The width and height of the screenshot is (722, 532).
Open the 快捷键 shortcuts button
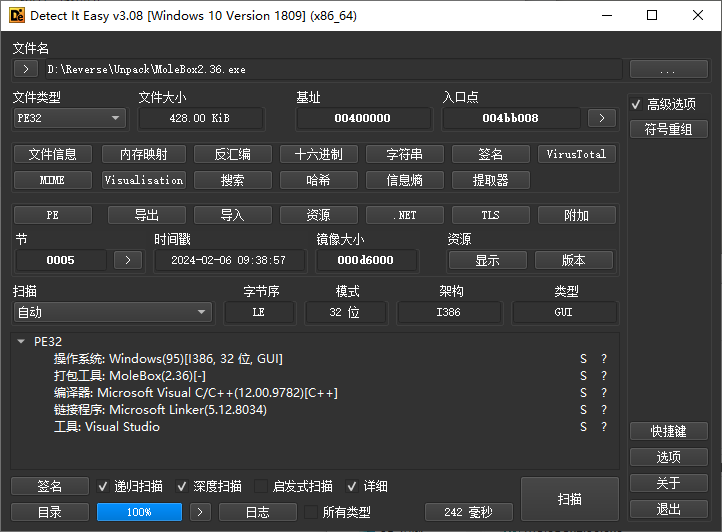pyautogui.click(x=669, y=431)
